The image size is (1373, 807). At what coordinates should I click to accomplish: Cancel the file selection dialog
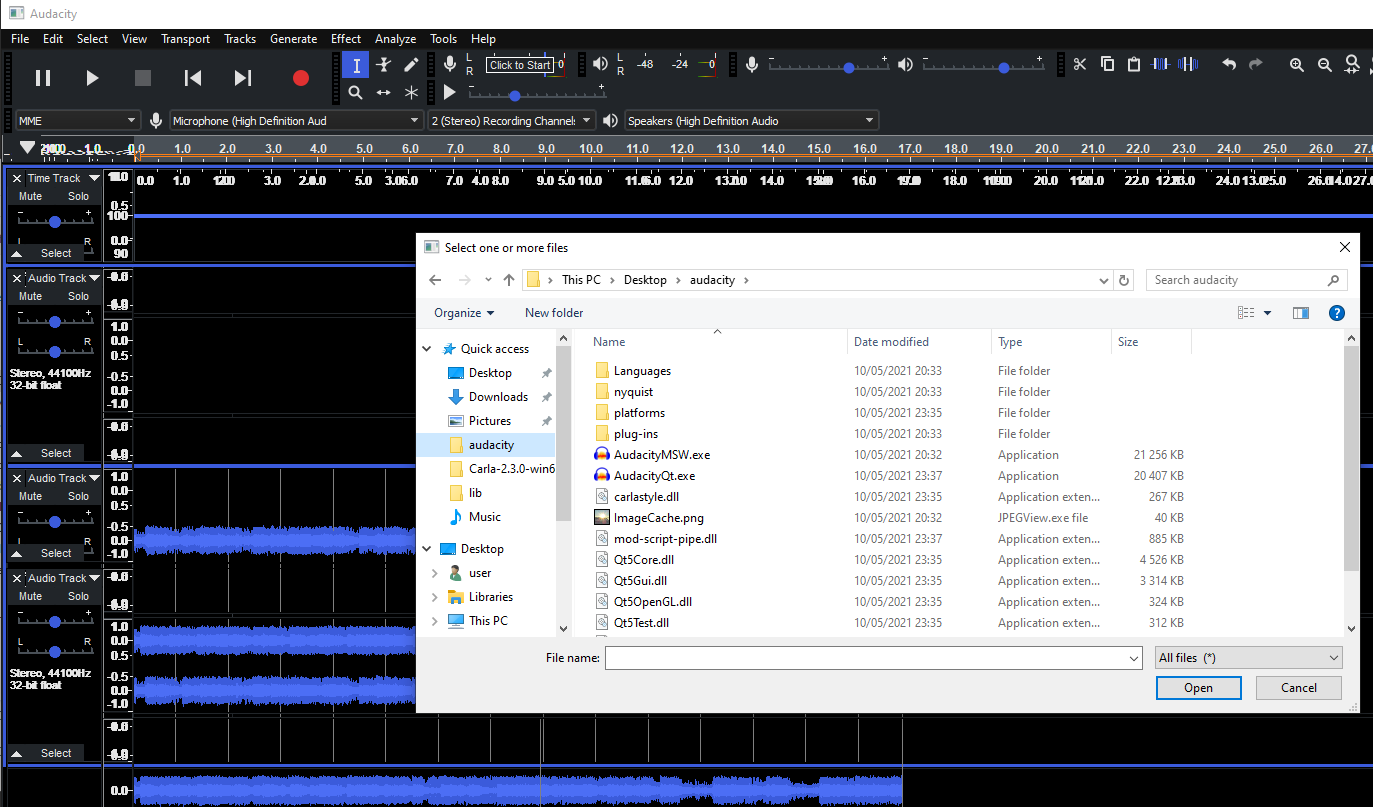pos(1299,688)
